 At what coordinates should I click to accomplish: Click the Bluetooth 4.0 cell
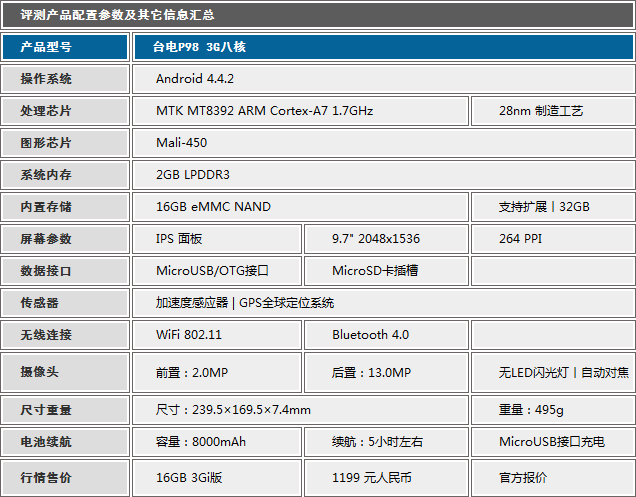[387, 335]
